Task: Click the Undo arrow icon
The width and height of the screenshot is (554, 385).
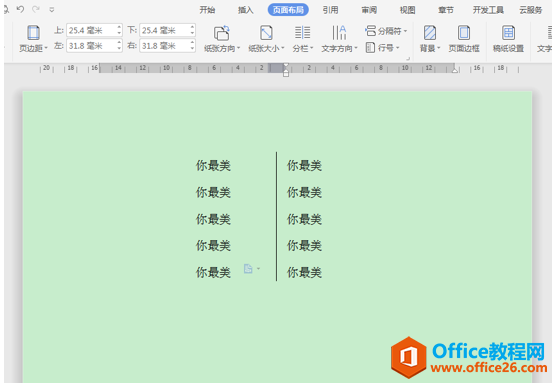Action: click(20, 9)
